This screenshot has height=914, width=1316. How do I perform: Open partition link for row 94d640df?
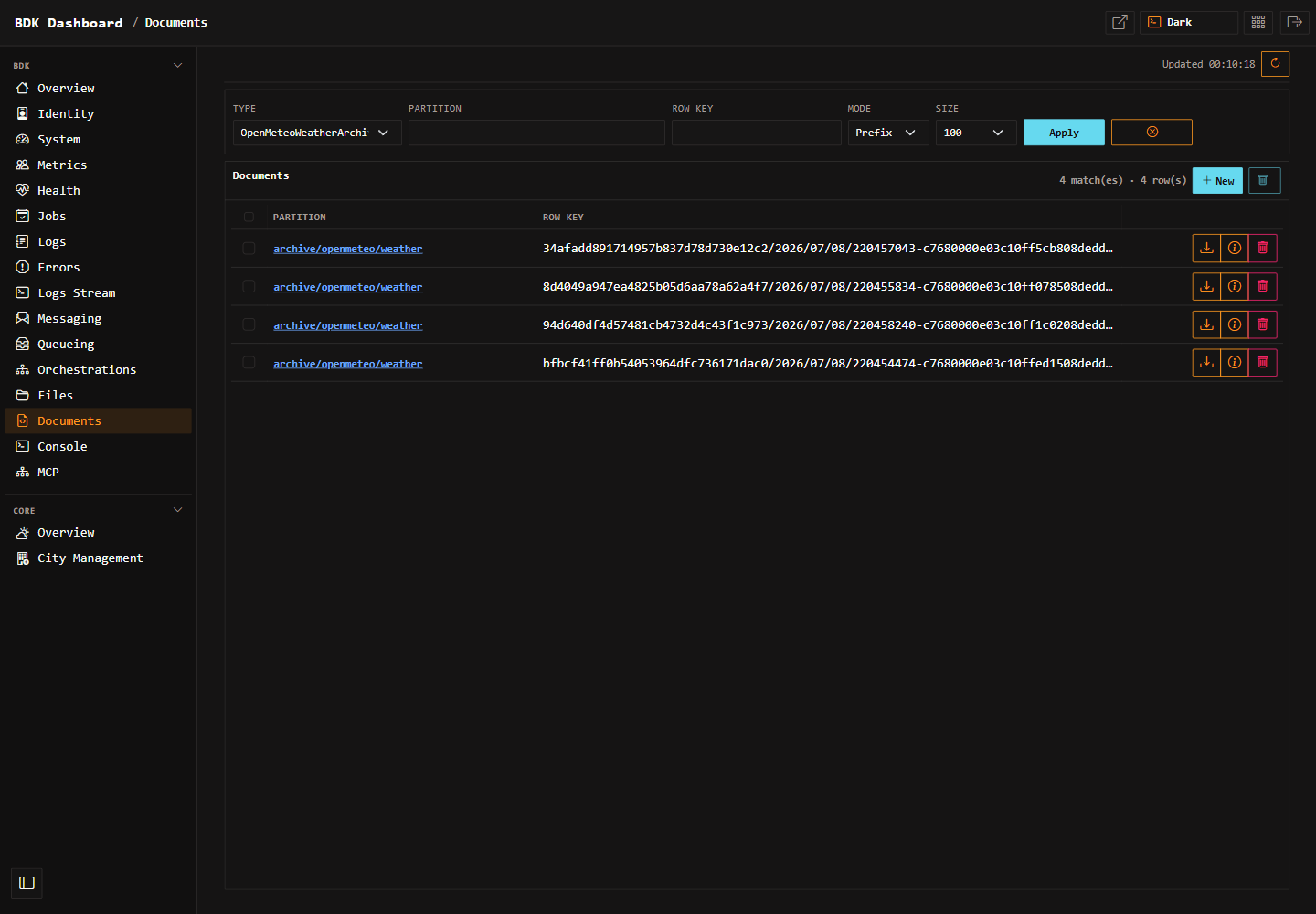pyautogui.click(x=347, y=325)
